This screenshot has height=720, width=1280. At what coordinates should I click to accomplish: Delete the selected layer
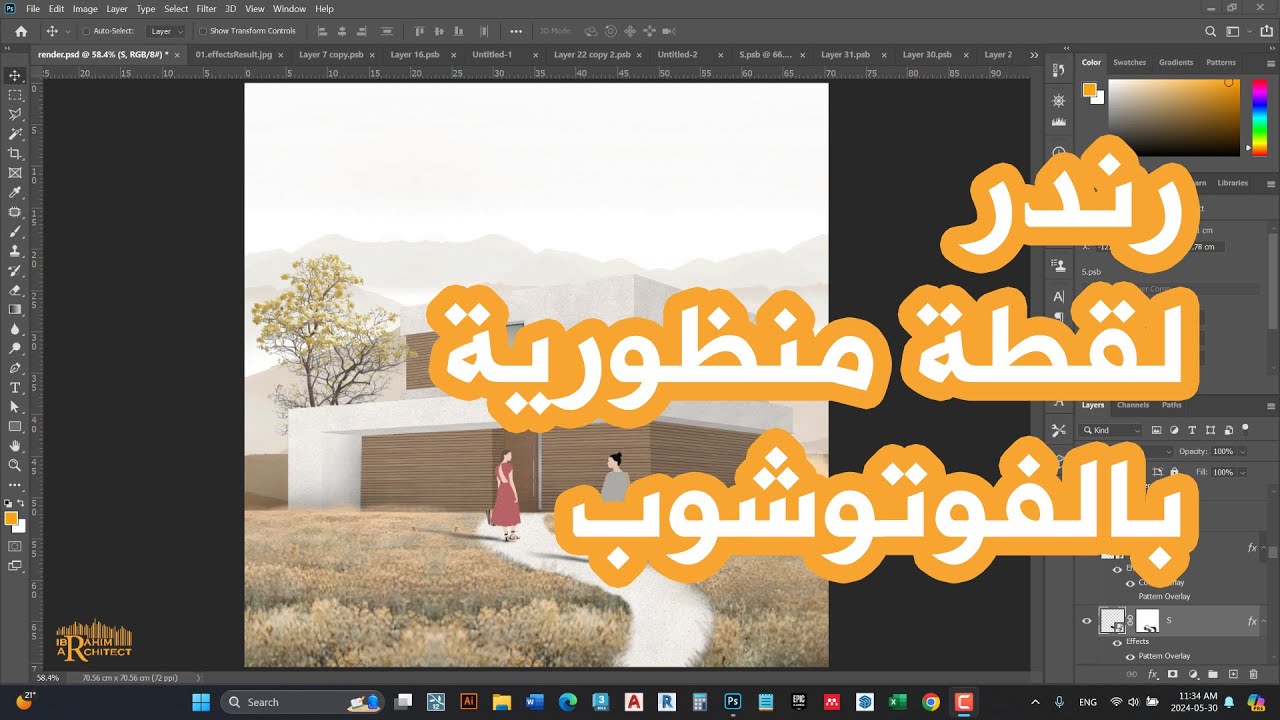pos(1253,675)
